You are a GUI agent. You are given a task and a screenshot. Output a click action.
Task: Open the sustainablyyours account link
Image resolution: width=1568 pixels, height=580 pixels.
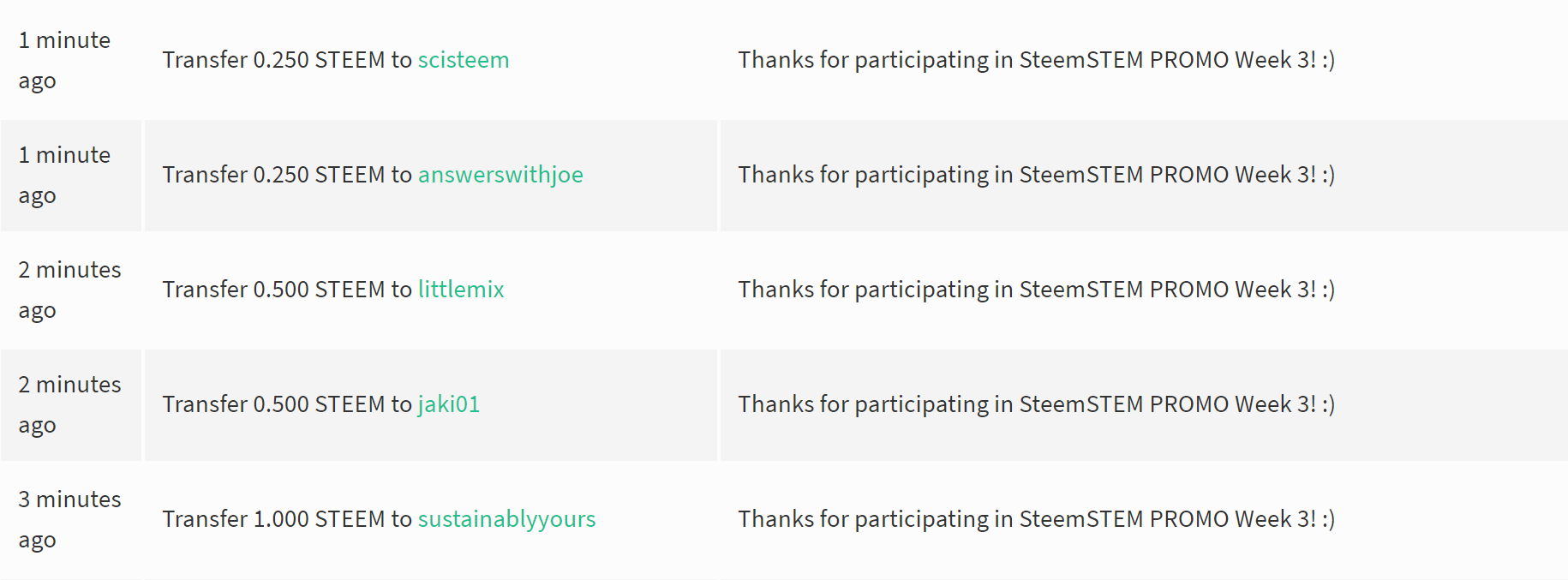click(x=506, y=519)
